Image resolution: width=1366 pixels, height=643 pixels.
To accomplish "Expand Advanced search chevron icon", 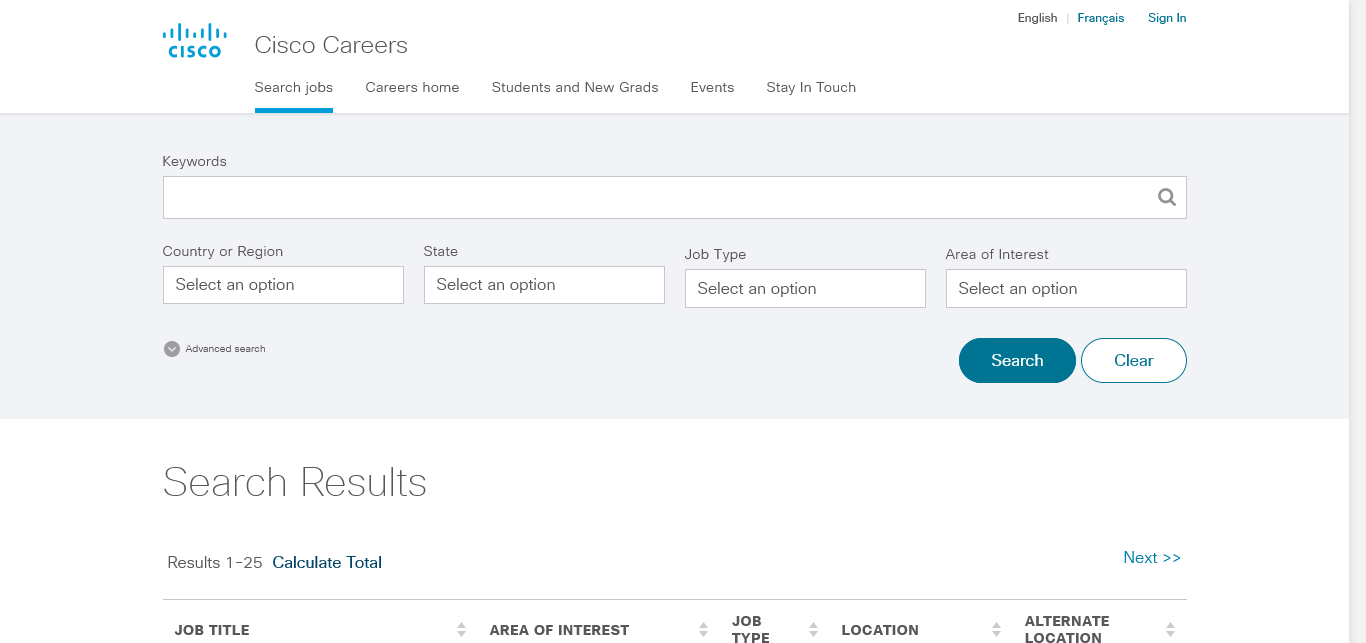I will click(172, 349).
